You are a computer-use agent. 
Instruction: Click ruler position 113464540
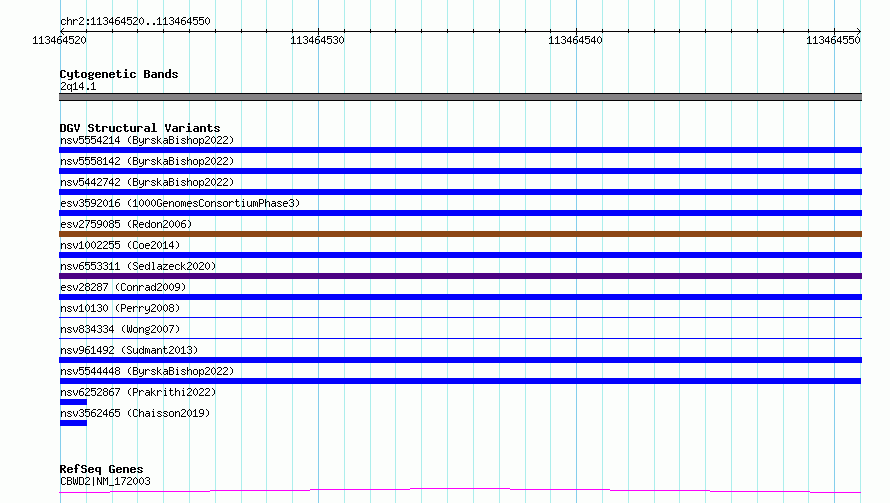575,40
